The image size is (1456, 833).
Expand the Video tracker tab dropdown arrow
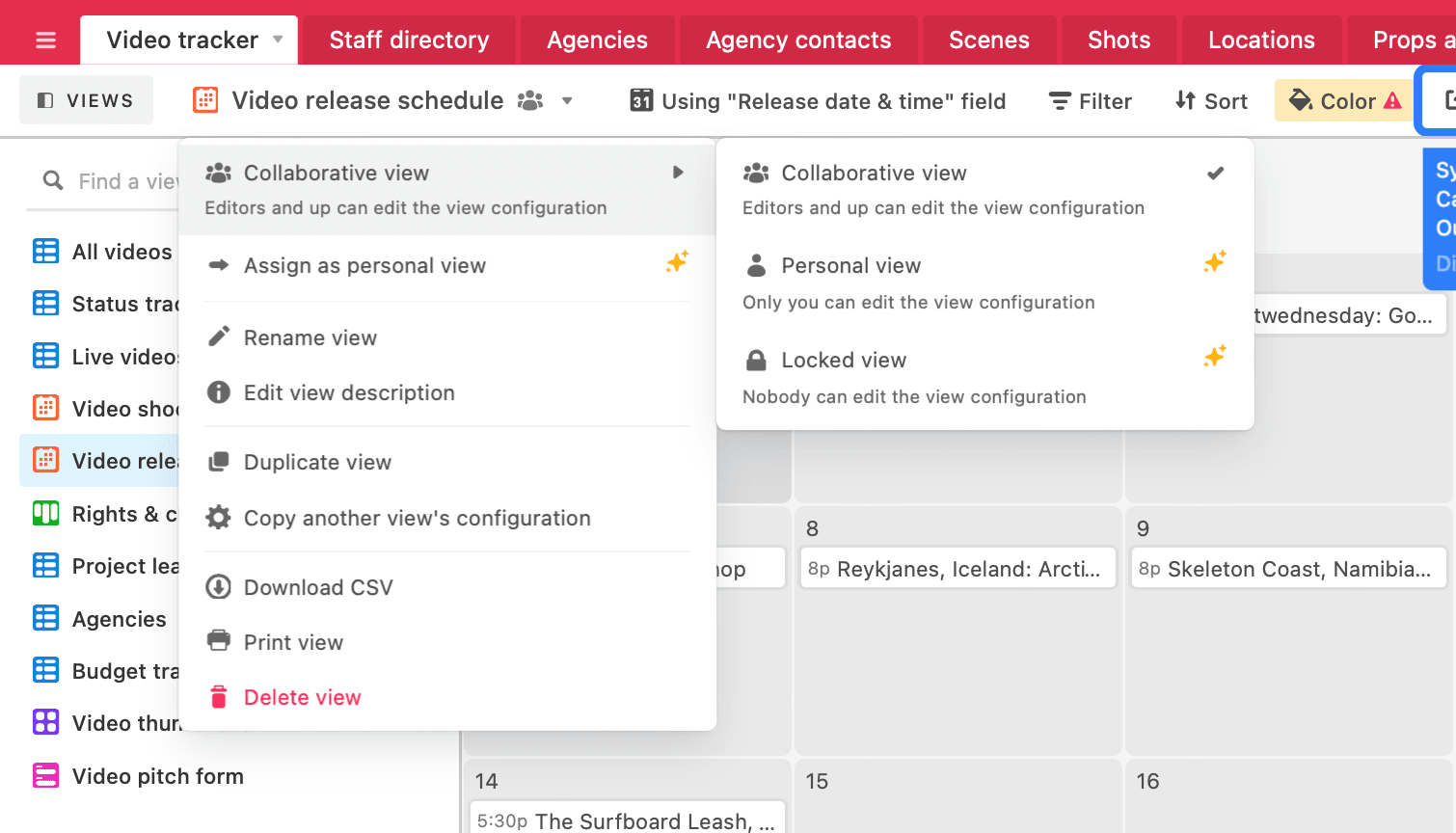[278, 40]
